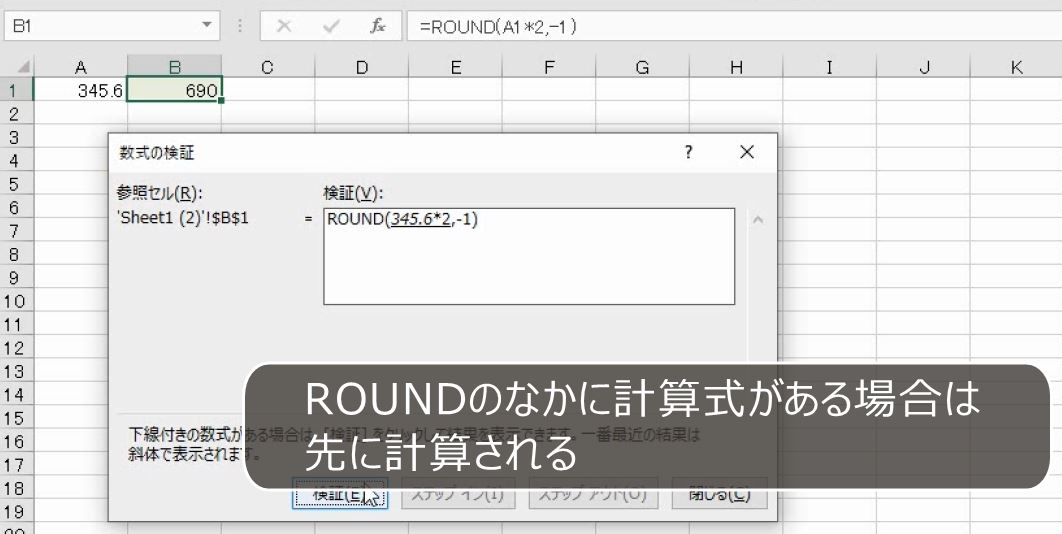Close the 数式の検証 dialog with X
Image resolution: width=1062 pixels, height=534 pixels.
(747, 152)
